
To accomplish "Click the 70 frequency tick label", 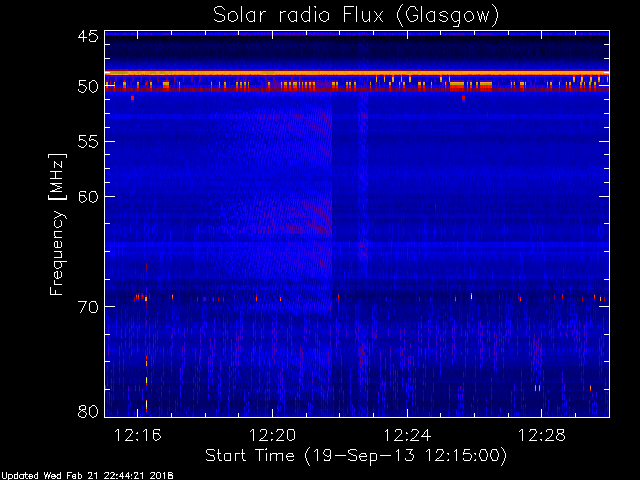I will pyautogui.click(x=88, y=307).
